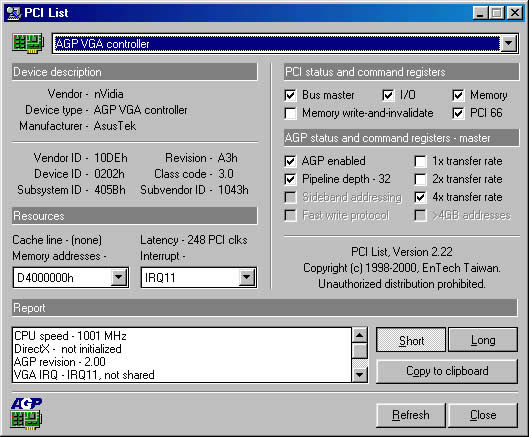Click the Subsystem ID value 405Bh
This screenshot has height=437, width=529.
110,190
